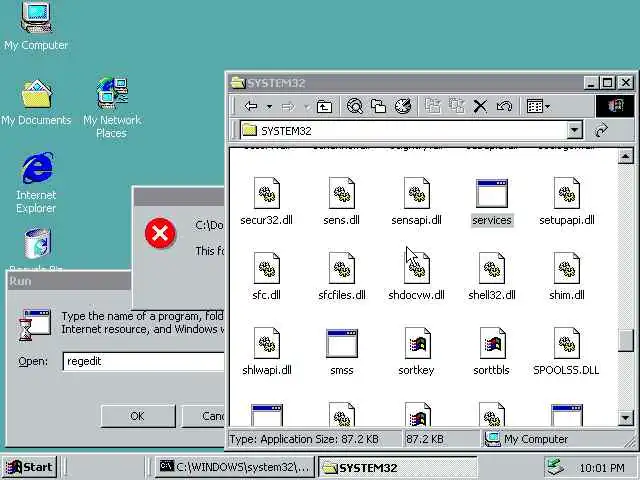The height and width of the screenshot is (480, 640).
Task: Click the Back arrow in SYSTEM32 toolbar
Action: 251,107
